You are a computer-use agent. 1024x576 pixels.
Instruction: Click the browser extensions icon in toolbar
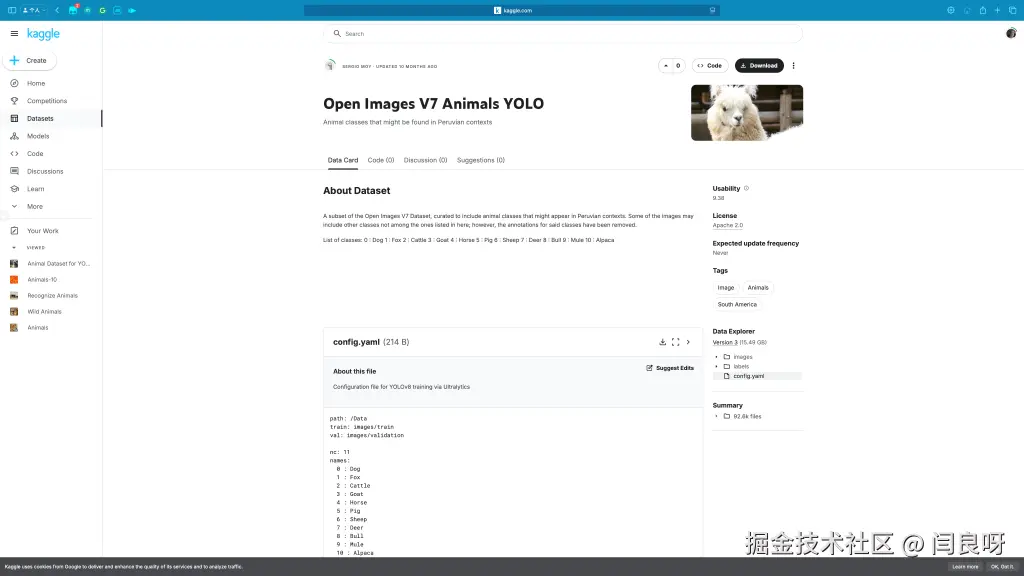coord(951,10)
